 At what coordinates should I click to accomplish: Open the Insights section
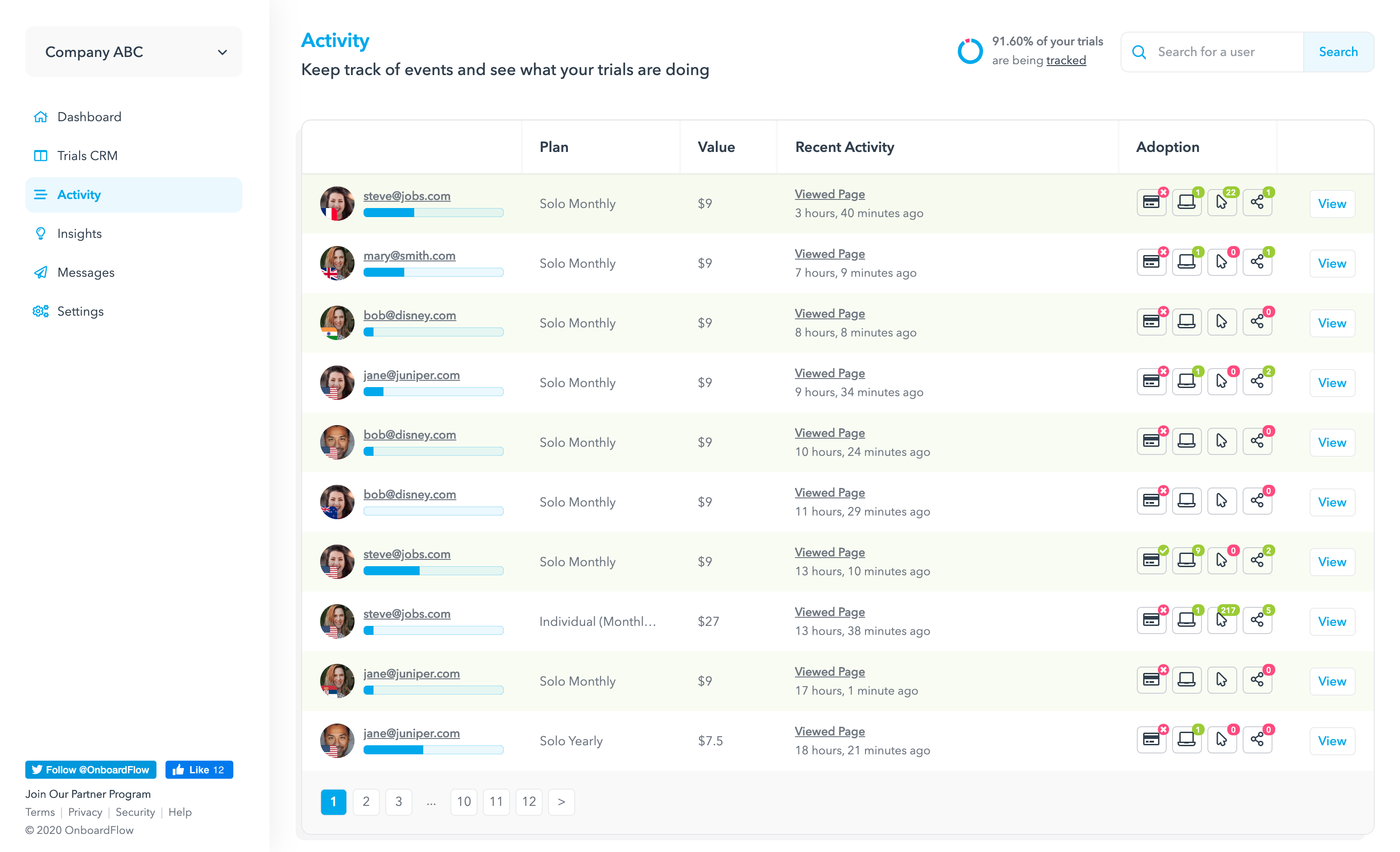[x=79, y=234]
